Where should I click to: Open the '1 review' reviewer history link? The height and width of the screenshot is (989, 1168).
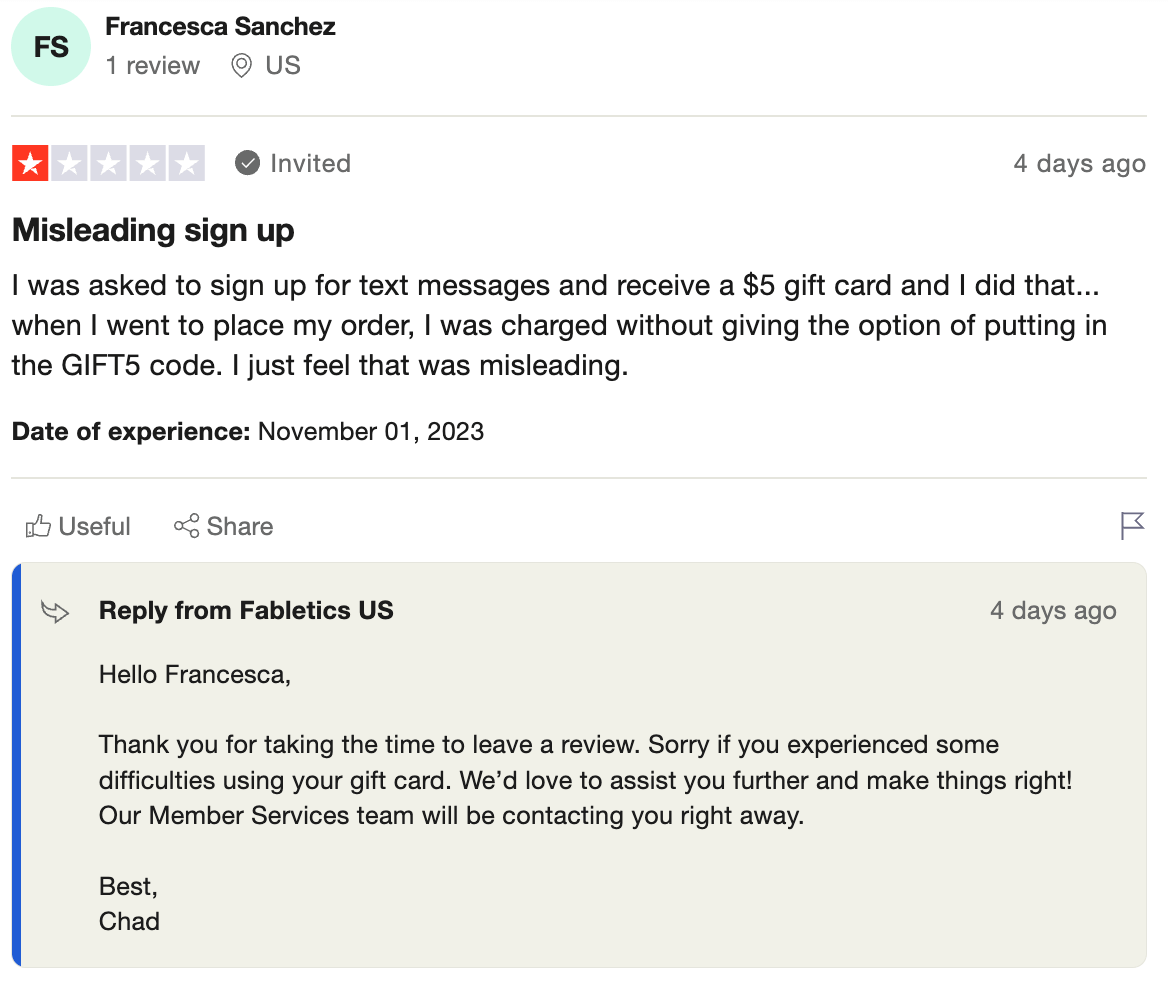point(152,66)
